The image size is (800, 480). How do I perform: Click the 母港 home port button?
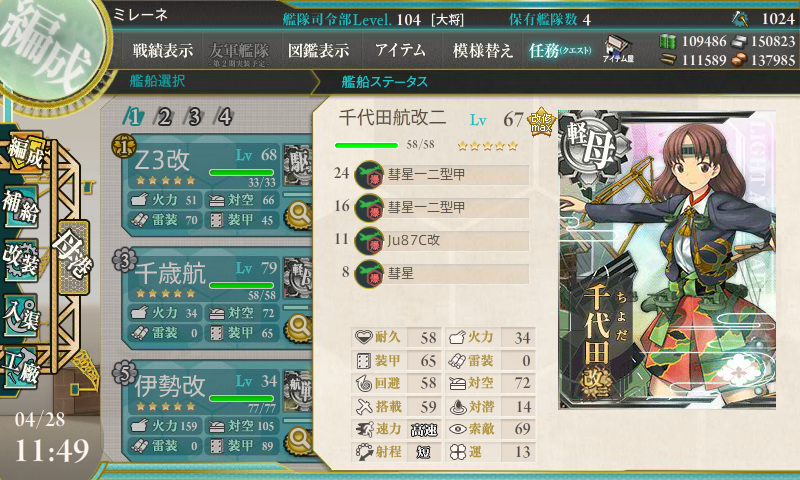click(x=73, y=257)
